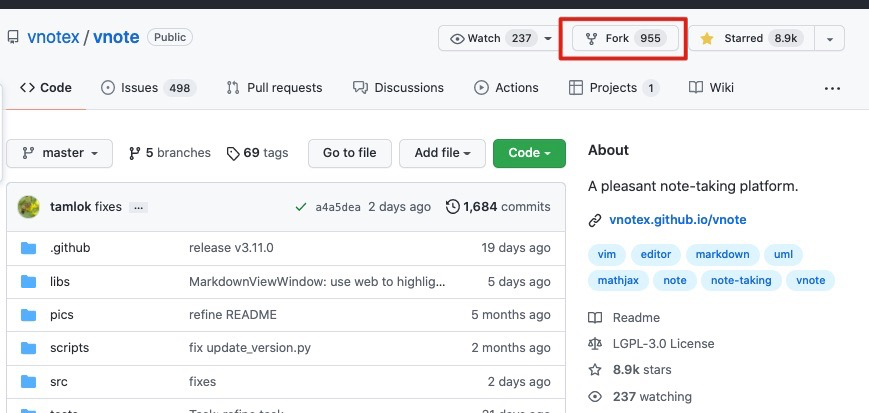This screenshot has height=413, width=869.
Task: Click the src row folder icon
Action: pyautogui.click(x=28, y=381)
